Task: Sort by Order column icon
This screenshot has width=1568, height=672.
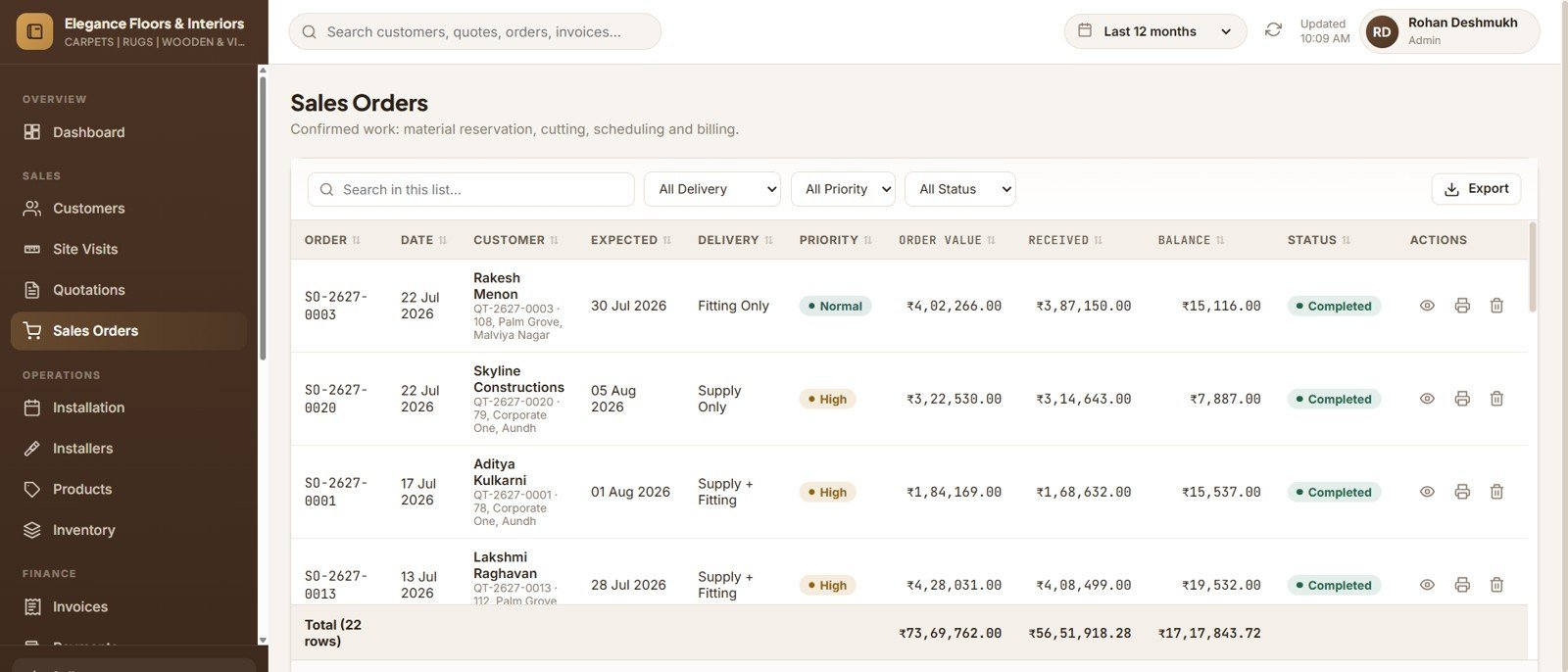Action: pyautogui.click(x=357, y=240)
